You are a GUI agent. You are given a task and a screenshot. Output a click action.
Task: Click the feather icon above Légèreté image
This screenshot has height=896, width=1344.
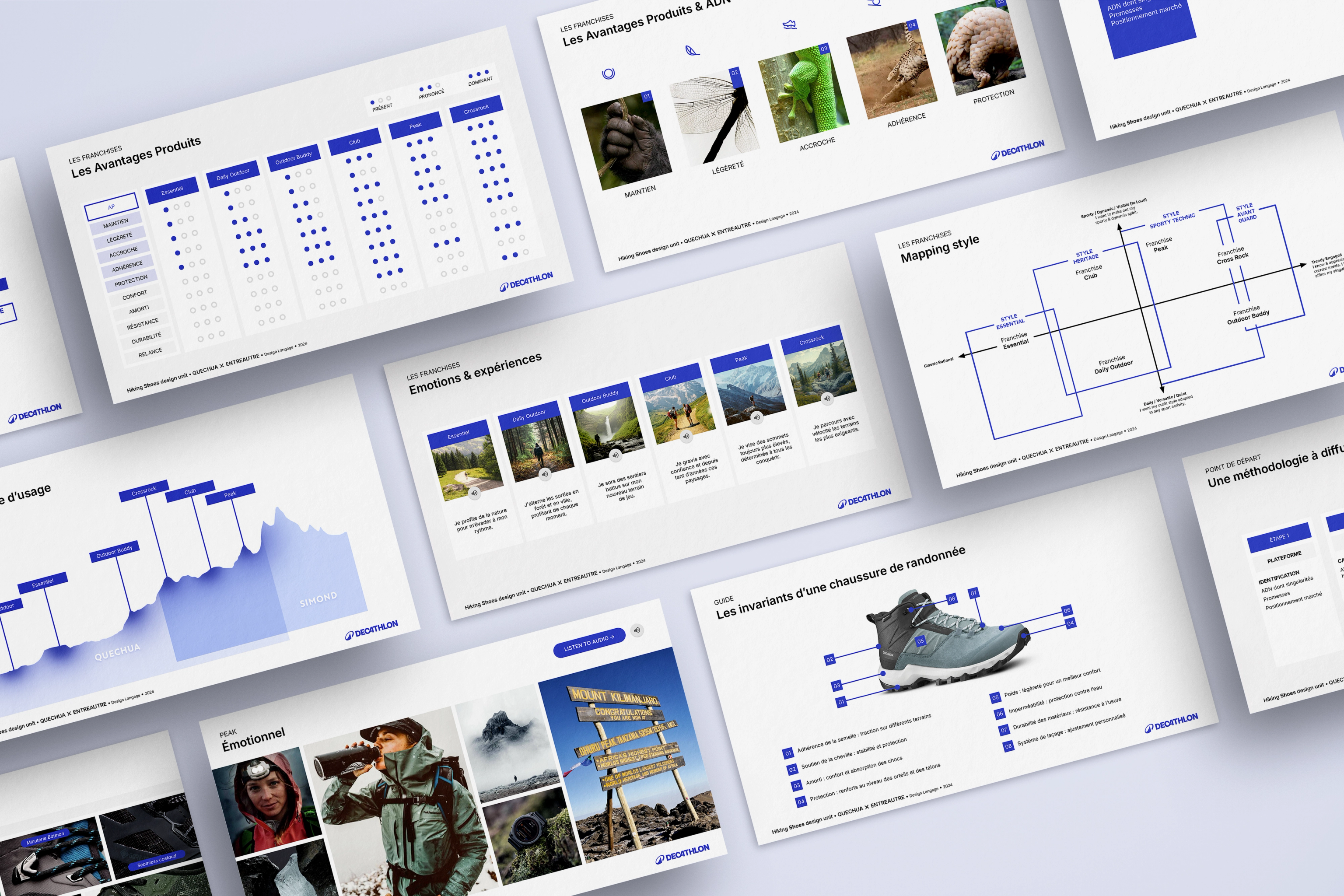[692, 50]
